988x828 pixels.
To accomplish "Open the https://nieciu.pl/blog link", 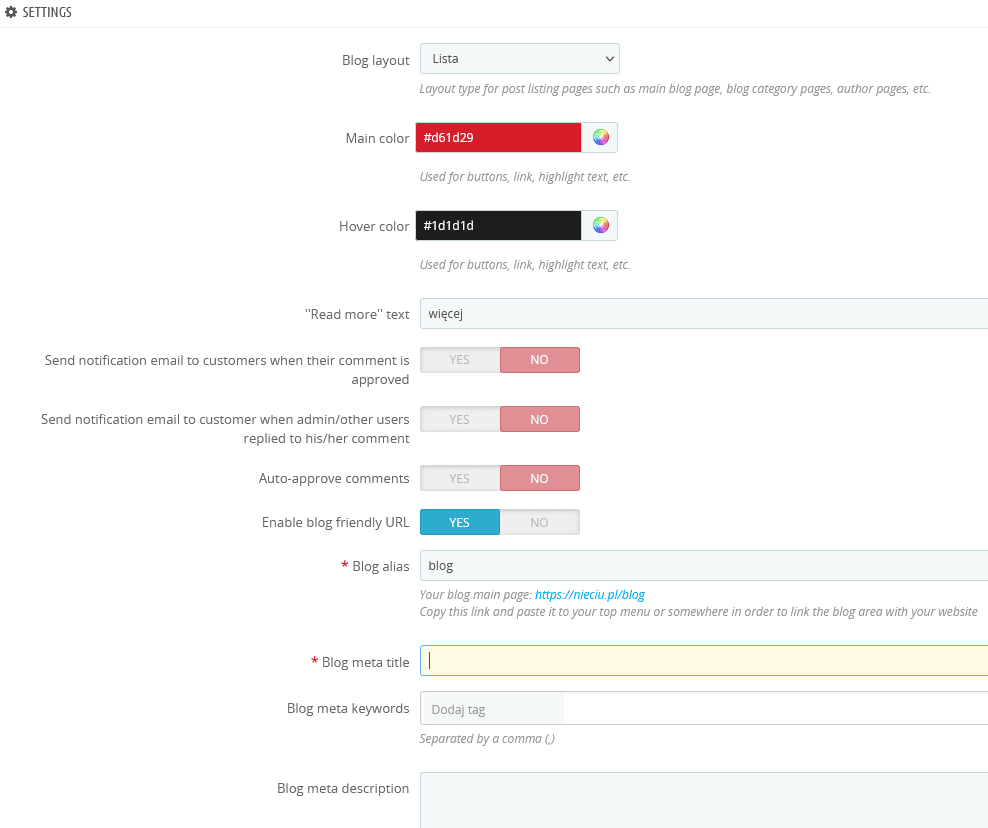I will click(590, 594).
